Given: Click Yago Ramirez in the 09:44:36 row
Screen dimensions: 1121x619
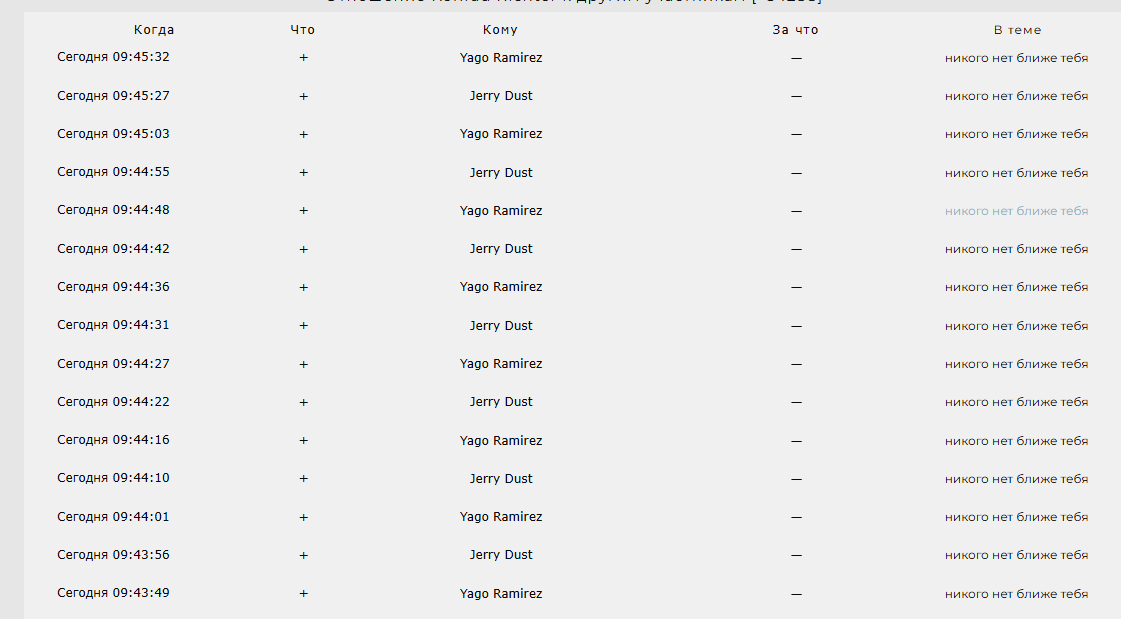Looking at the screenshot, I should [x=500, y=287].
